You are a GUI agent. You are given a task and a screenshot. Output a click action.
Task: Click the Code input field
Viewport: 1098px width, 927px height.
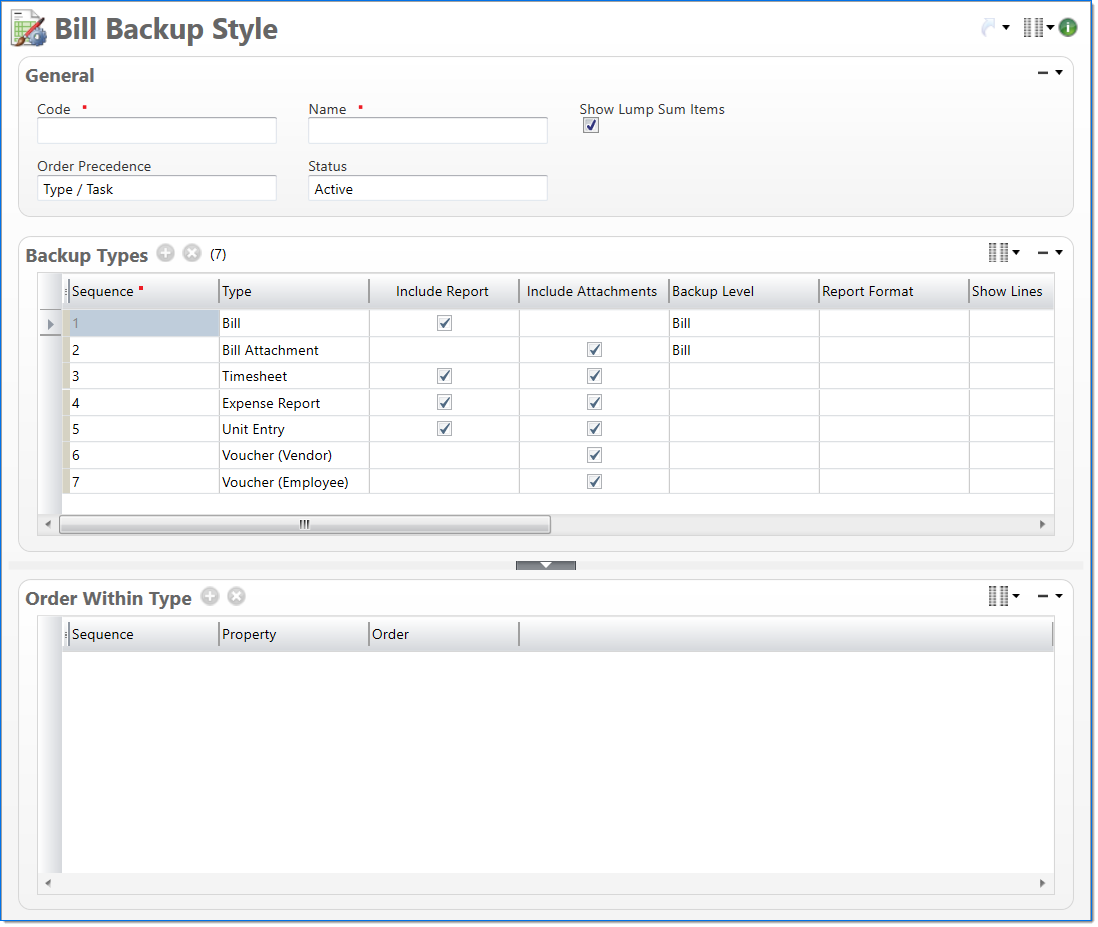(x=157, y=131)
